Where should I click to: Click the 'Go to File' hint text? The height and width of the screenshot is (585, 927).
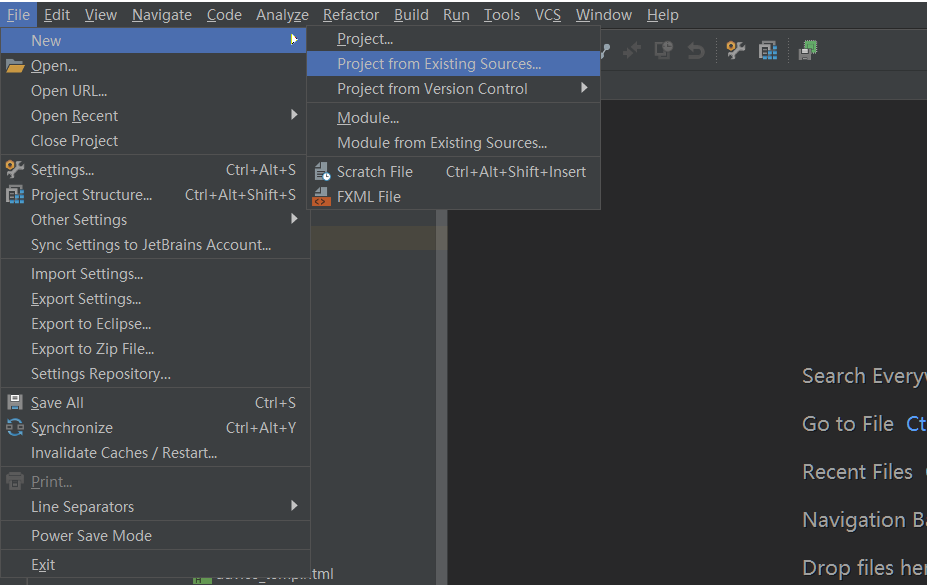(847, 424)
